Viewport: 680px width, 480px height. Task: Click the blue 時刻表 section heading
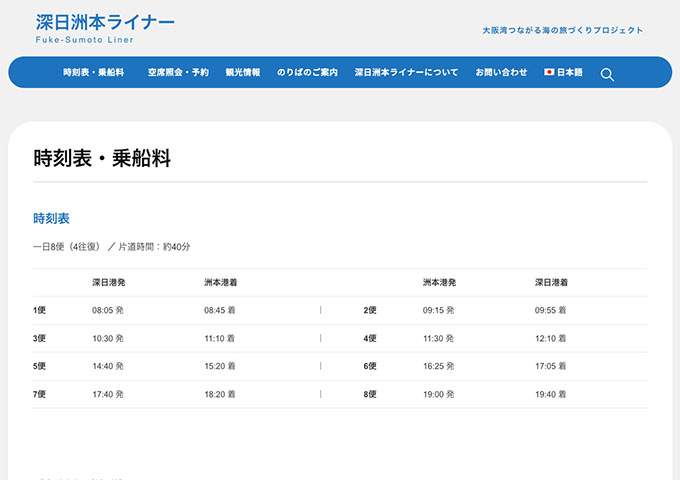click(x=51, y=218)
